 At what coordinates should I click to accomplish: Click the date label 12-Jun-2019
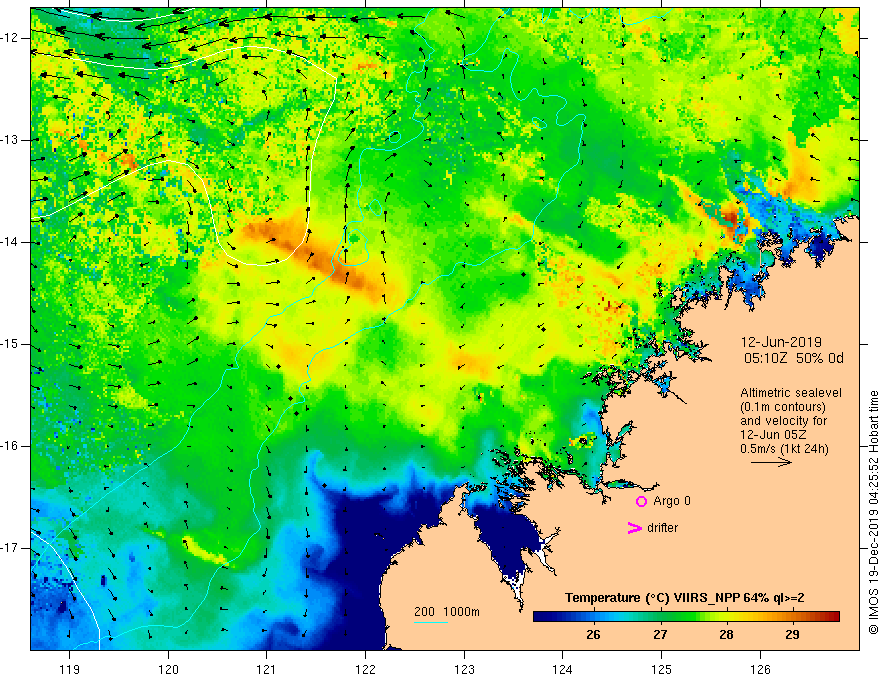(781, 342)
